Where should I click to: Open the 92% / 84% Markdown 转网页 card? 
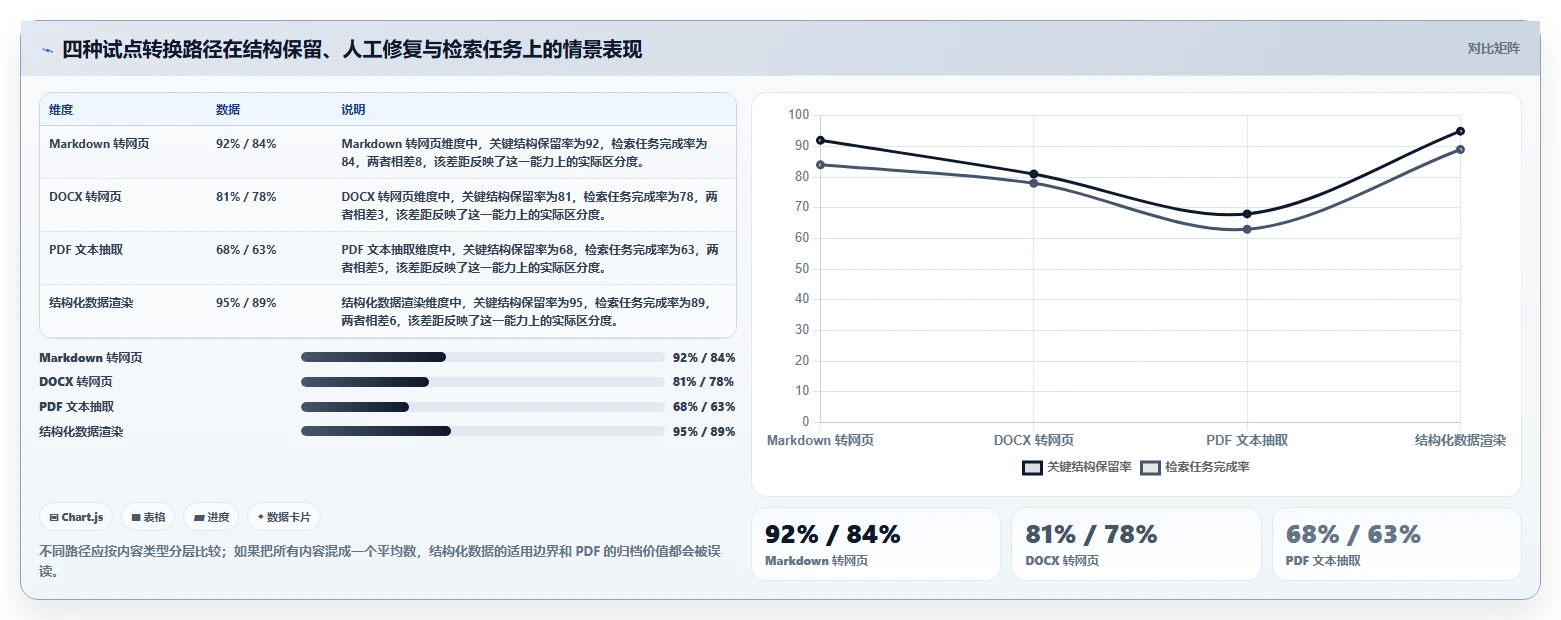click(875, 544)
